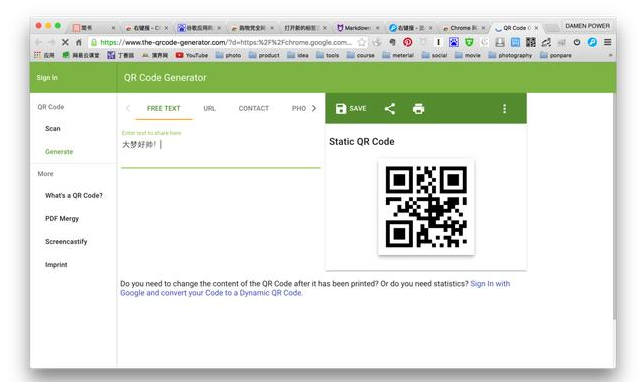
Task: Open PDF Mergy sidebar link
Action: 62,219
